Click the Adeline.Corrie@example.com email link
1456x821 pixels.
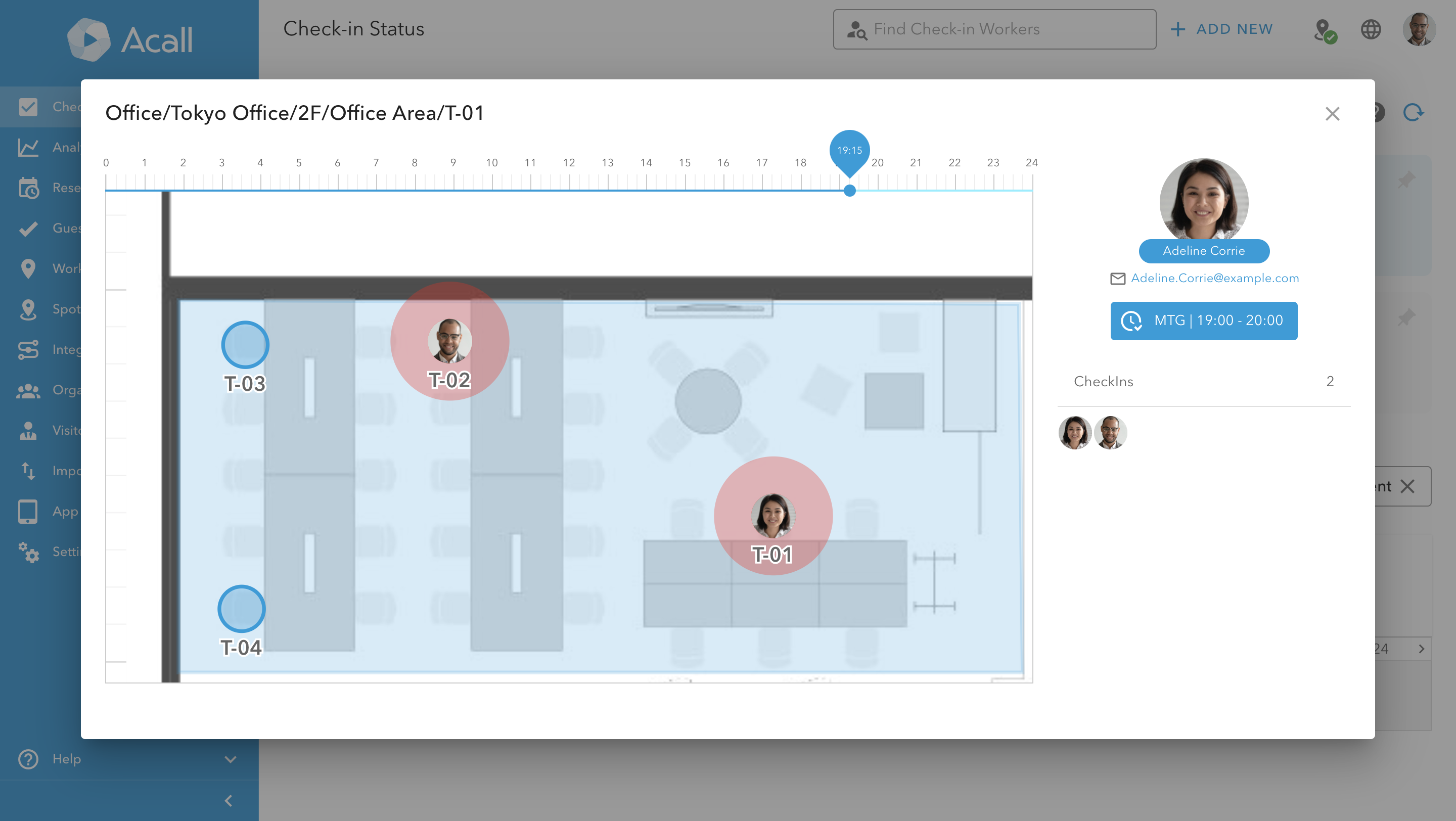tap(1215, 278)
